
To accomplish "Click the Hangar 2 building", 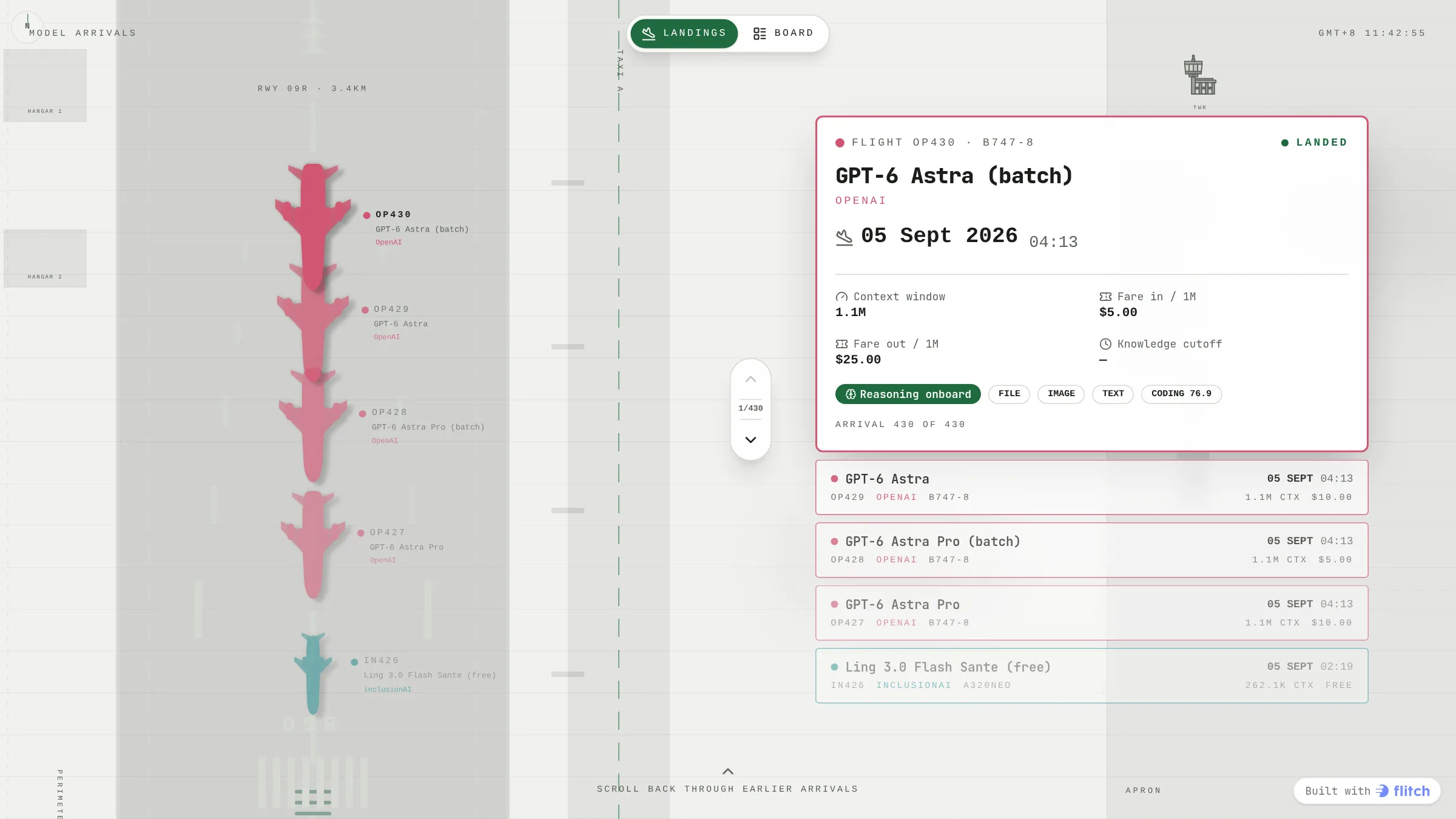I will (45, 258).
